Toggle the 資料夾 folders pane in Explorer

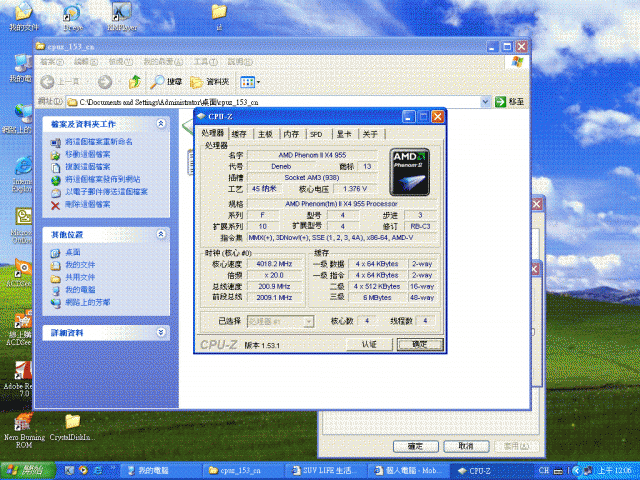(210, 82)
